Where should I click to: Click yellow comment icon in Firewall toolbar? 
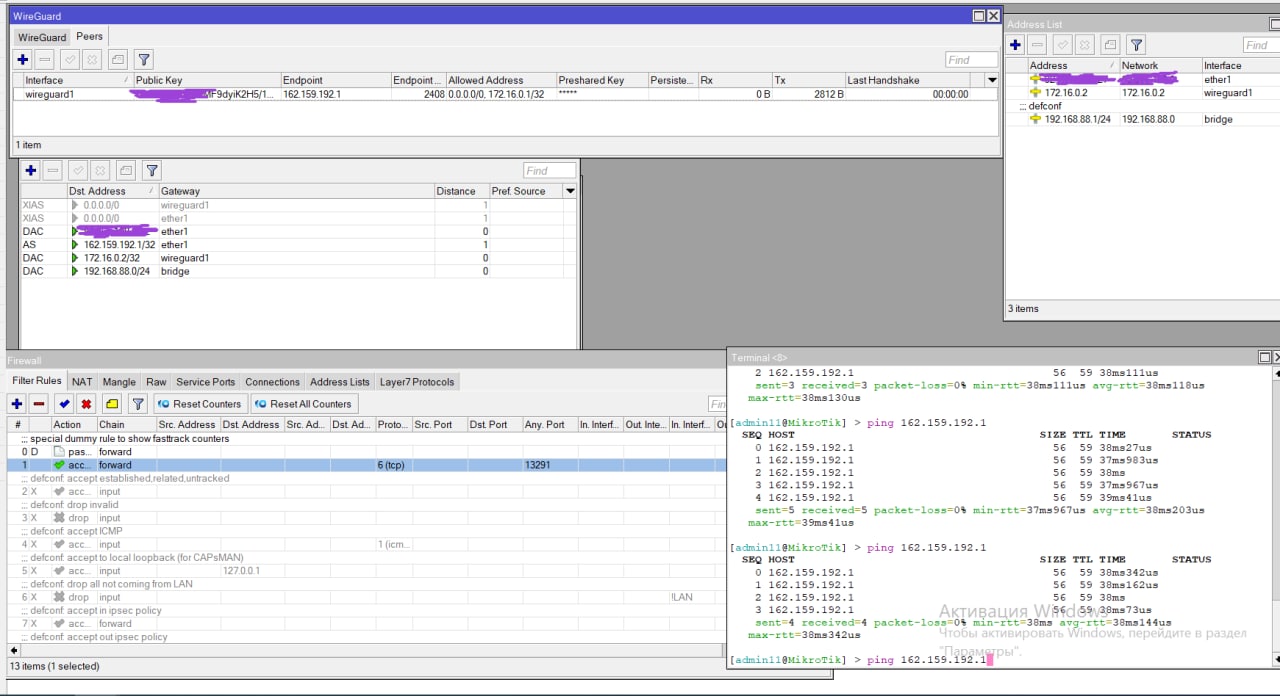[x=112, y=404]
